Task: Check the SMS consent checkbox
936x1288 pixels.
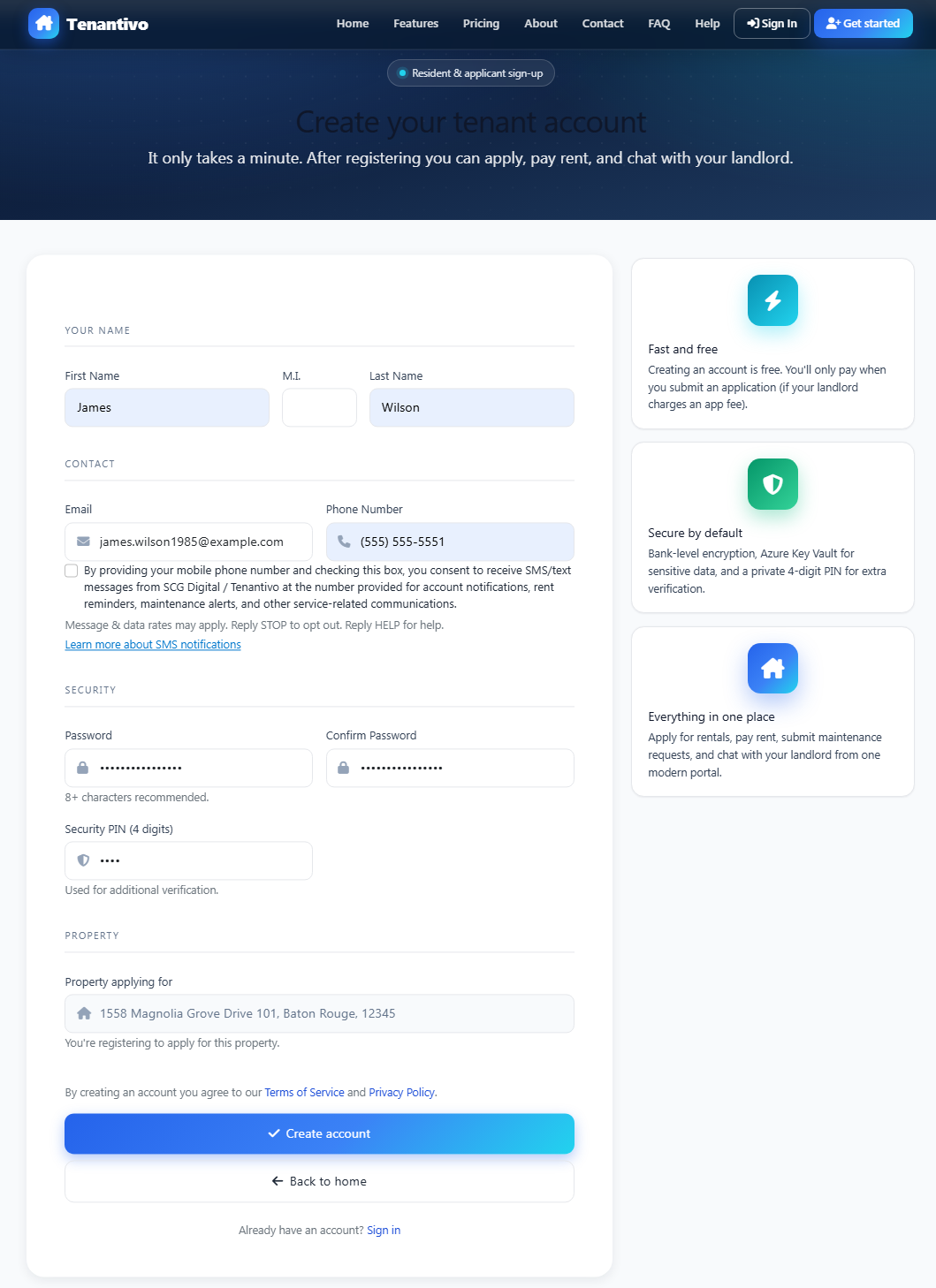Action: (x=72, y=571)
